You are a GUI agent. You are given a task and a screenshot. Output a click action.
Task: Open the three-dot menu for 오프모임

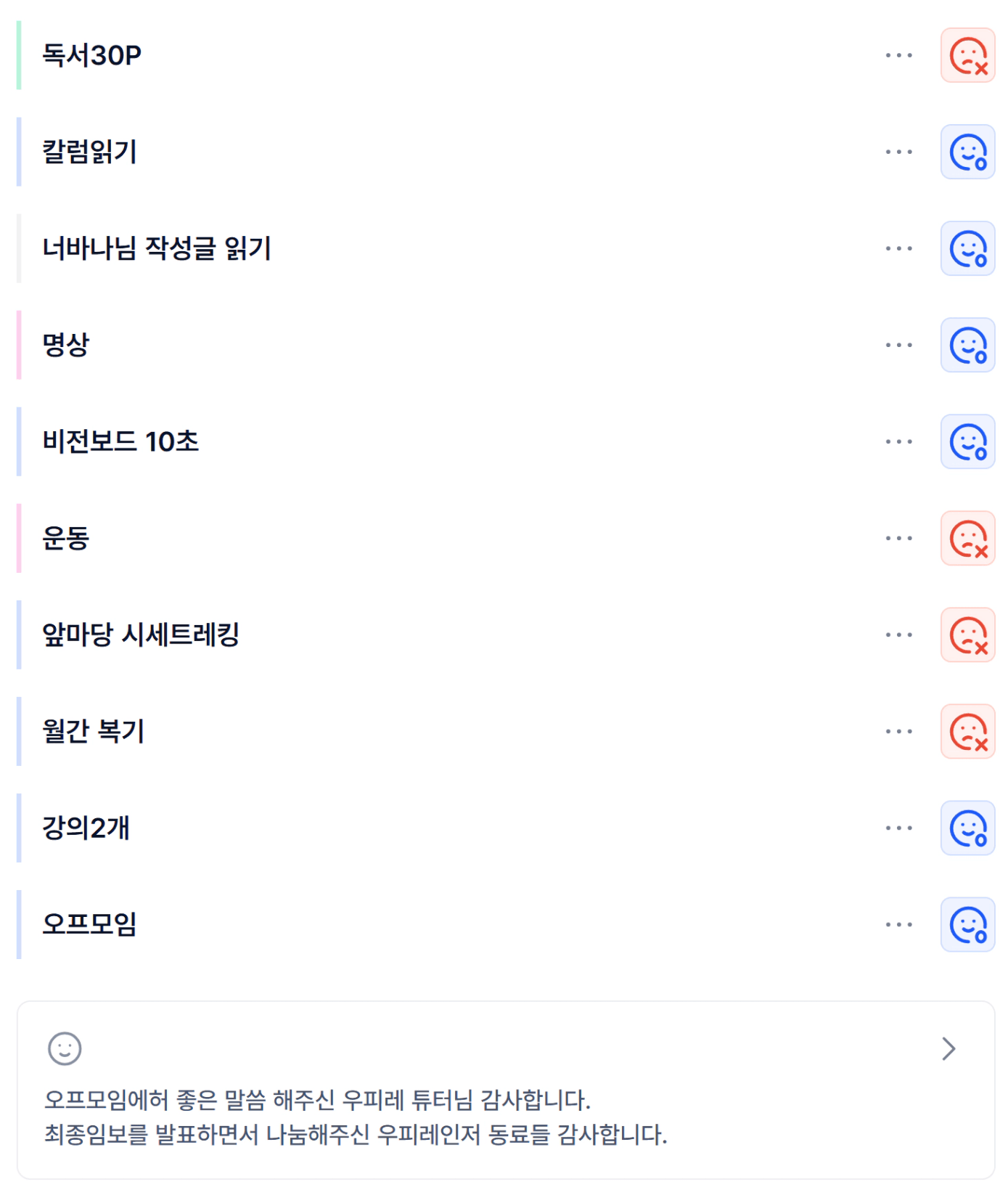point(898,925)
